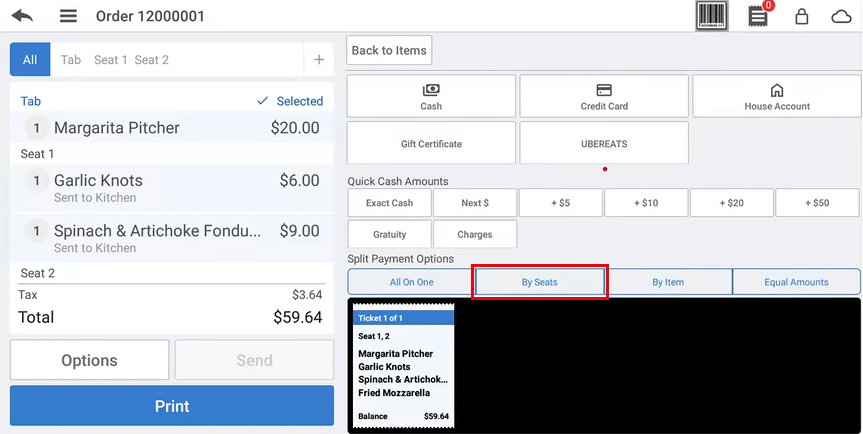The width and height of the screenshot is (863, 434).
Task: Select Ticket 1 of 1 thumbnail
Action: (x=403, y=368)
